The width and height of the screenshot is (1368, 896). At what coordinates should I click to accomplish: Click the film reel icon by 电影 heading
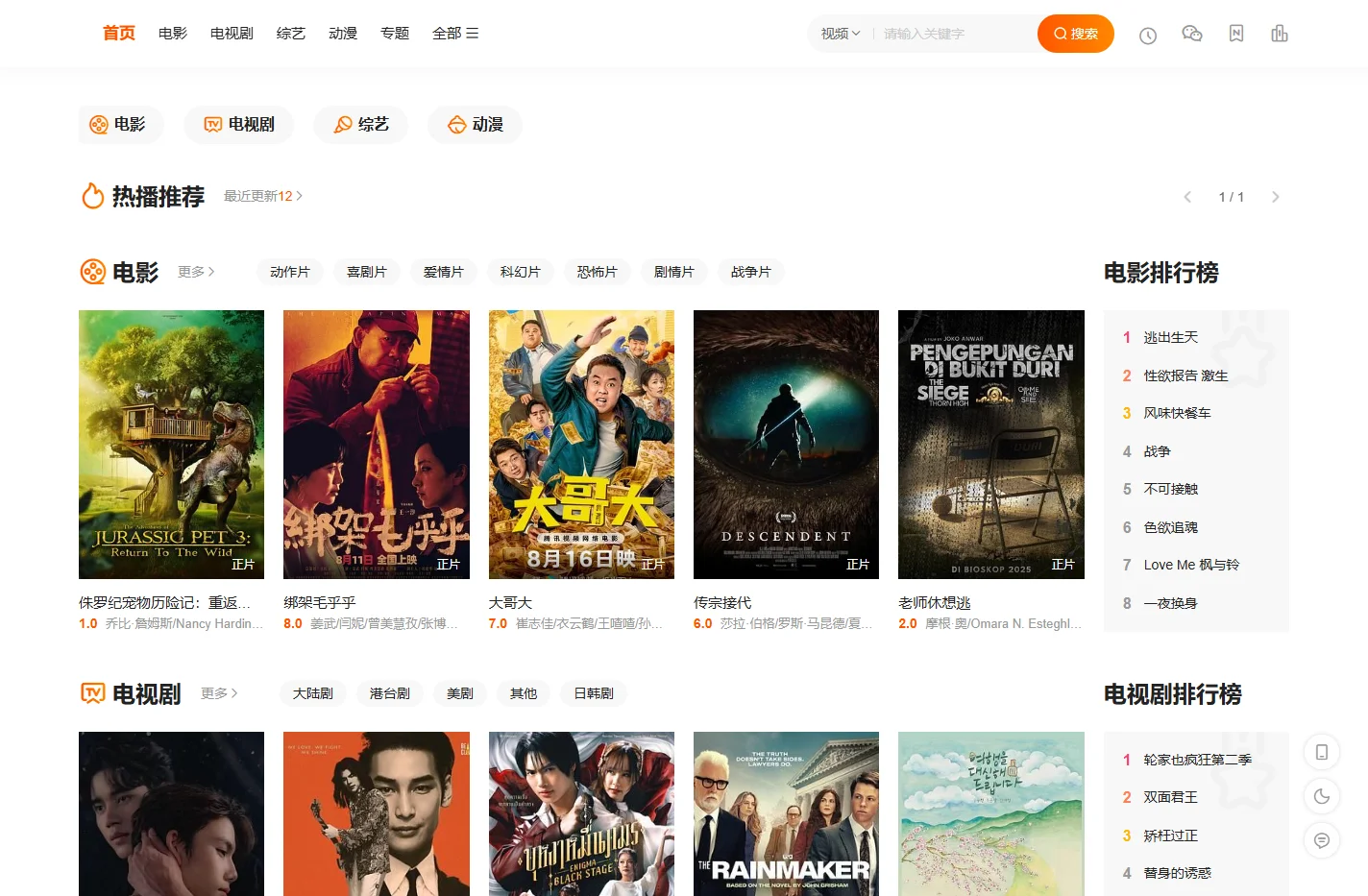coord(92,272)
